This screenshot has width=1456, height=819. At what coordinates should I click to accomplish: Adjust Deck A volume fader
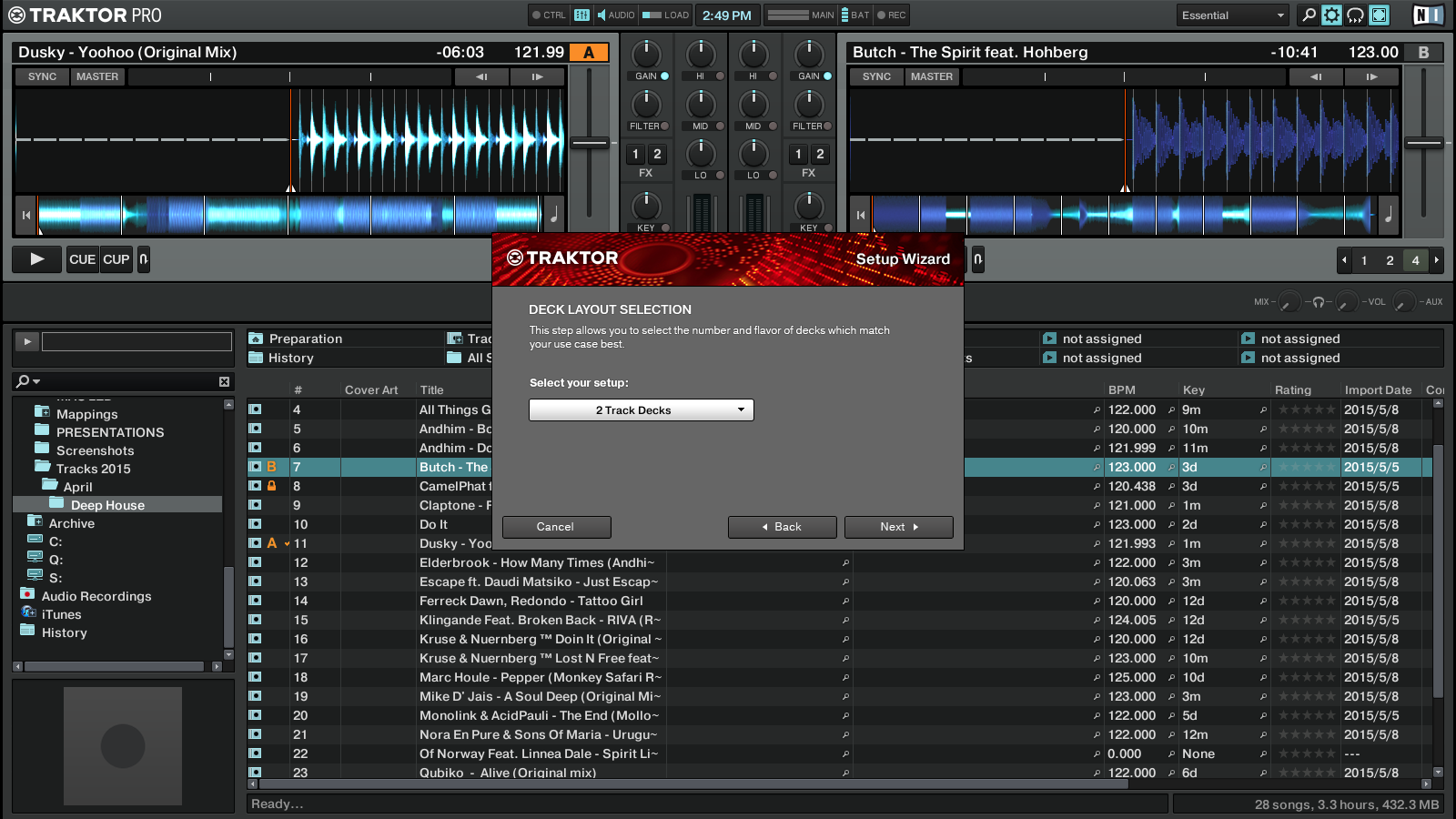pyautogui.click(x=590, y=143)
